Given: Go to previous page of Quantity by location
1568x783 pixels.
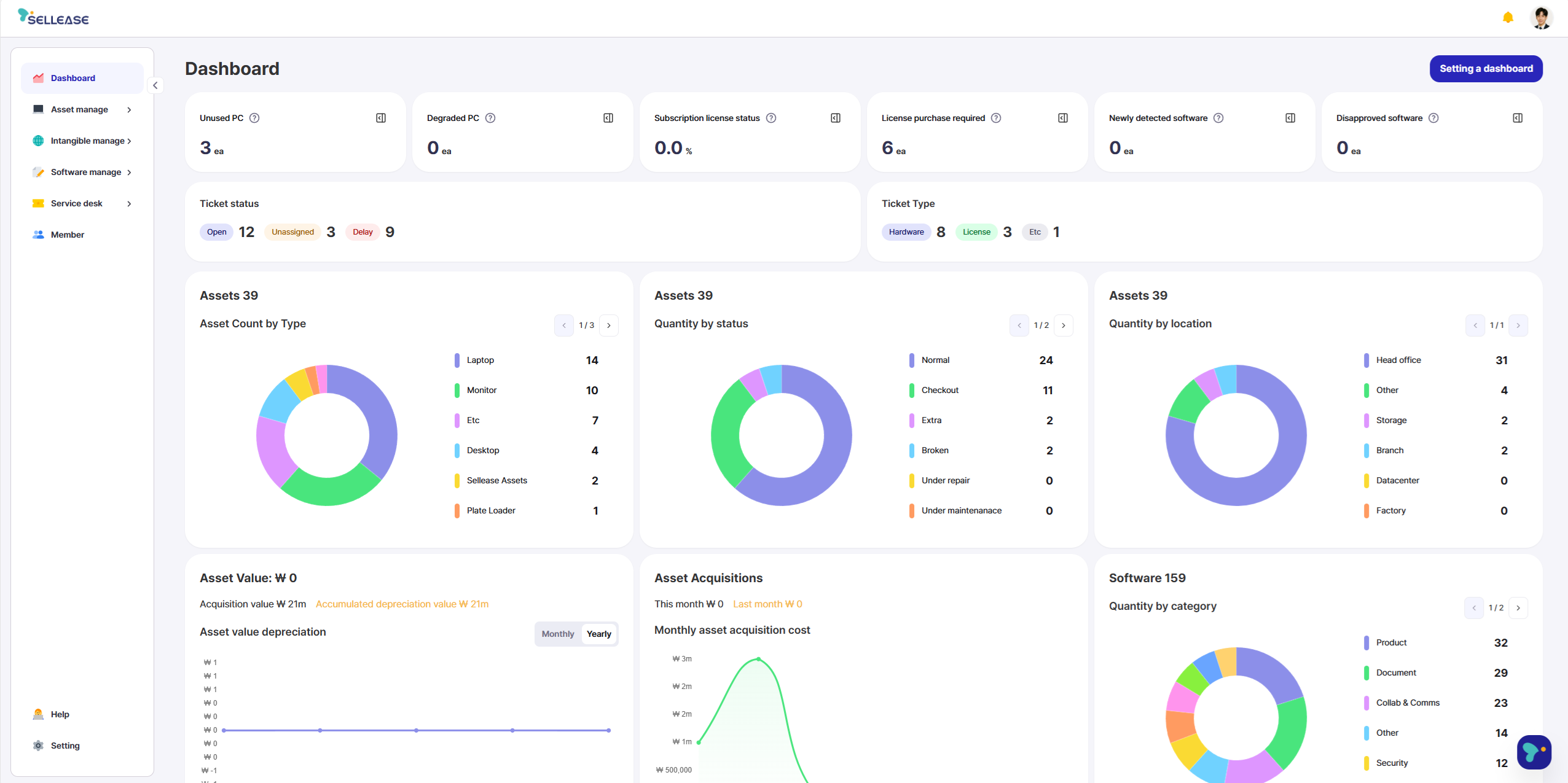Looking at the screenshot, I should 1475,325.
